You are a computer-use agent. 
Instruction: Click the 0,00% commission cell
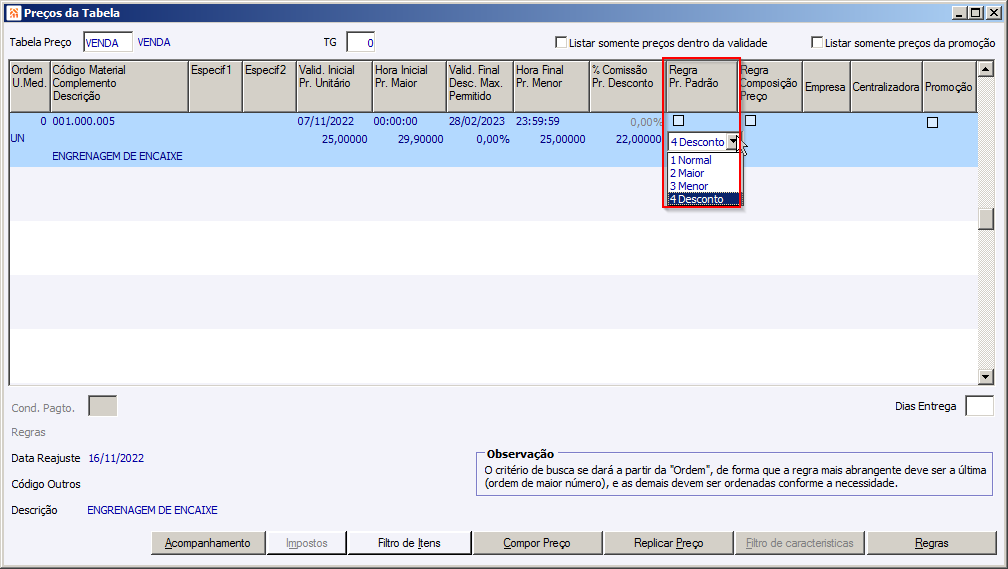[646, 122]
